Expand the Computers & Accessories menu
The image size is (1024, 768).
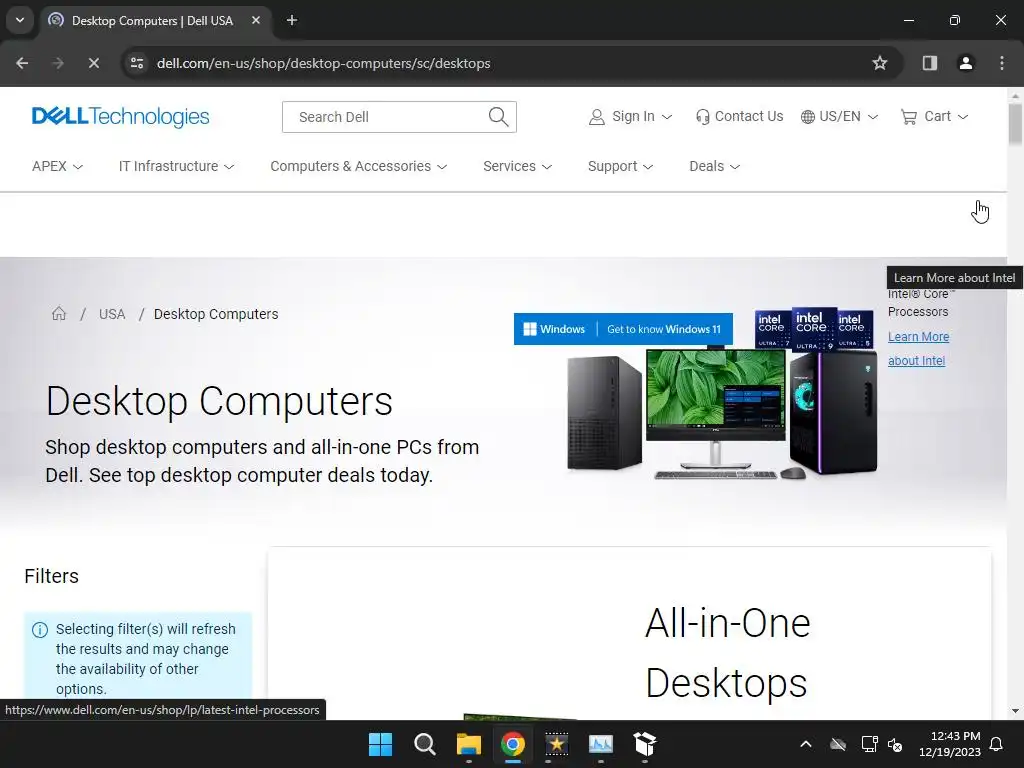pyautogui.click(x=359, y=166)
